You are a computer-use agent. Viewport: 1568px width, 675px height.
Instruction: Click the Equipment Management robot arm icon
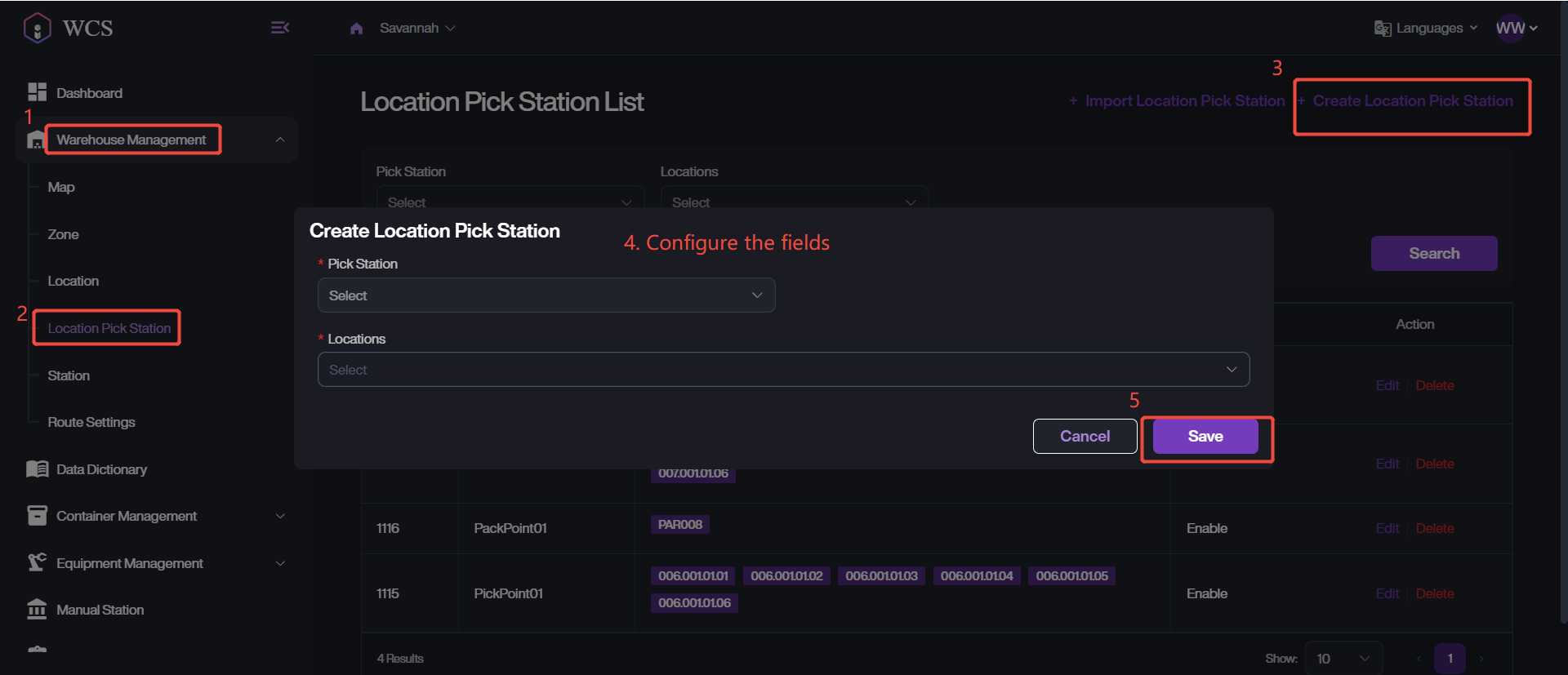tap(37, 562)
